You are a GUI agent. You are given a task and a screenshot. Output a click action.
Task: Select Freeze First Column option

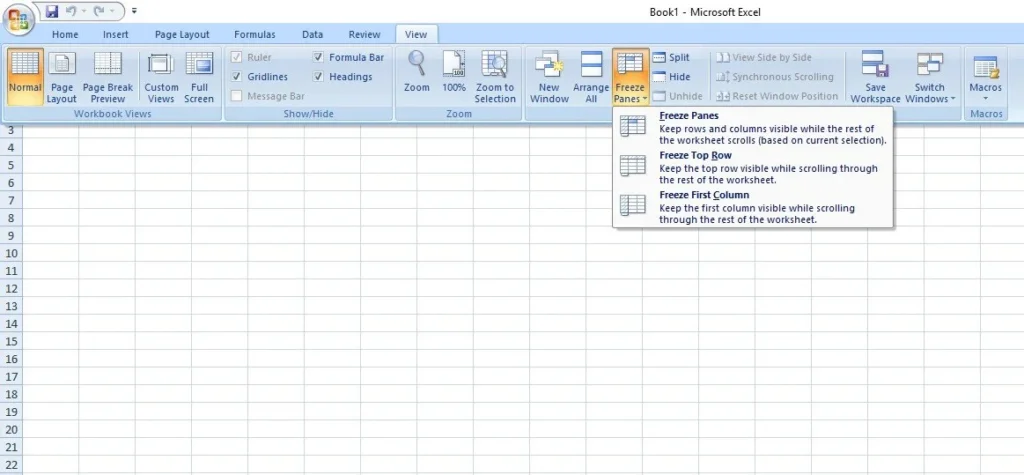(753, 207)
